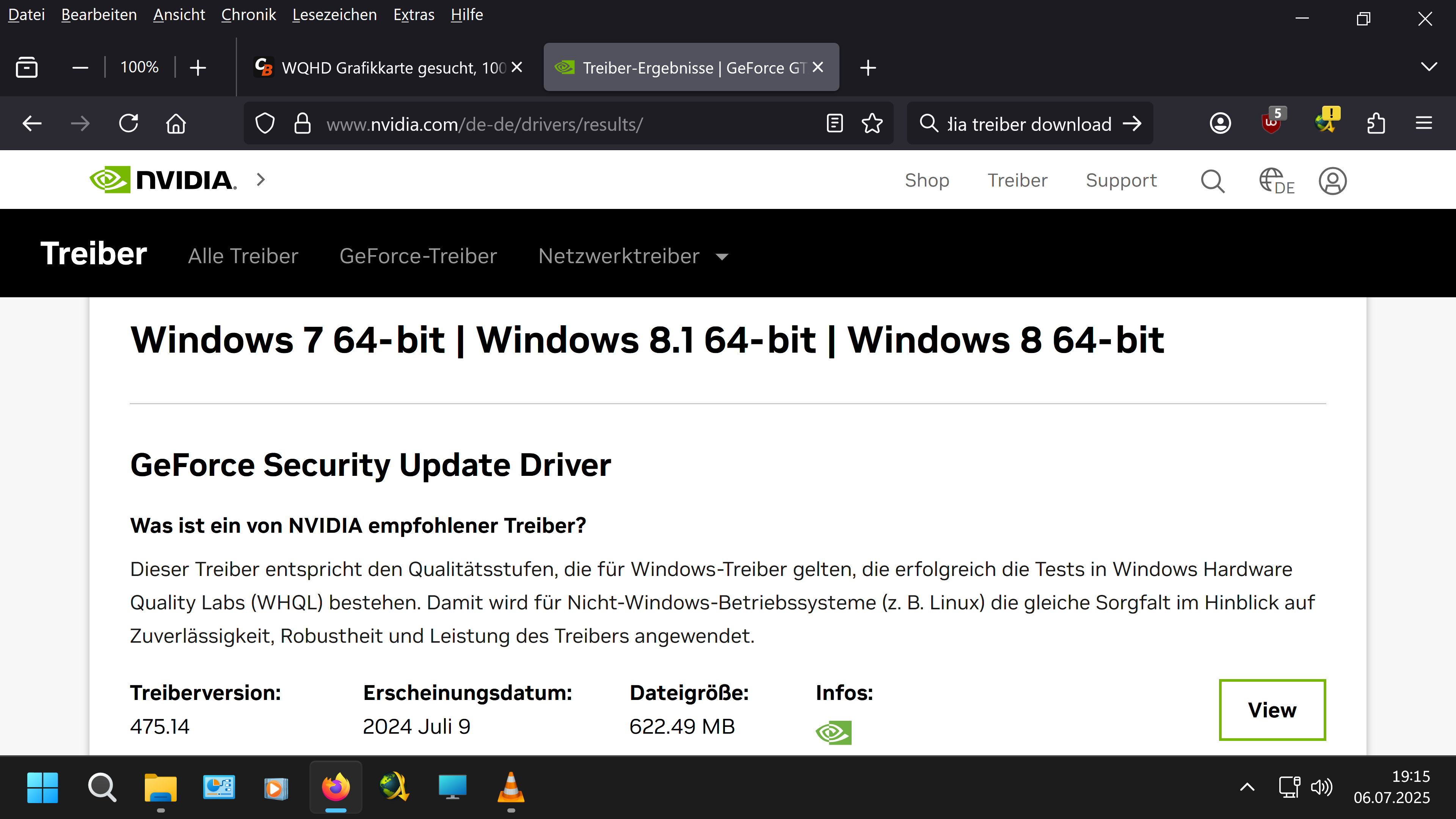Expand chevron next to NVIDIA logo

pos(260,180)
